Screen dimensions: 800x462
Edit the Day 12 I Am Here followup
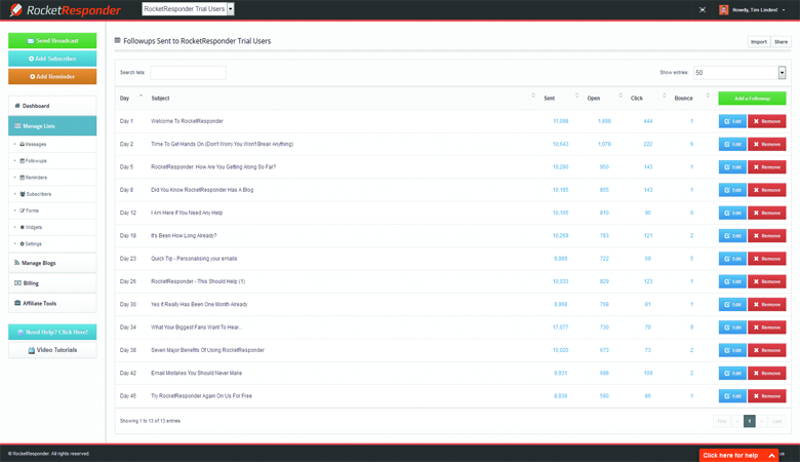click(x=732, y=213)
